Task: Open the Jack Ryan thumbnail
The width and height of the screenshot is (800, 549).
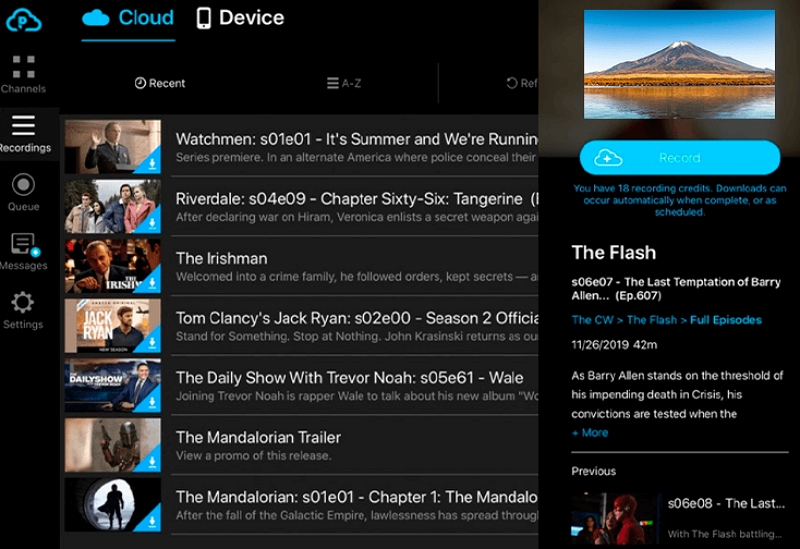Action: click(113, 326)
